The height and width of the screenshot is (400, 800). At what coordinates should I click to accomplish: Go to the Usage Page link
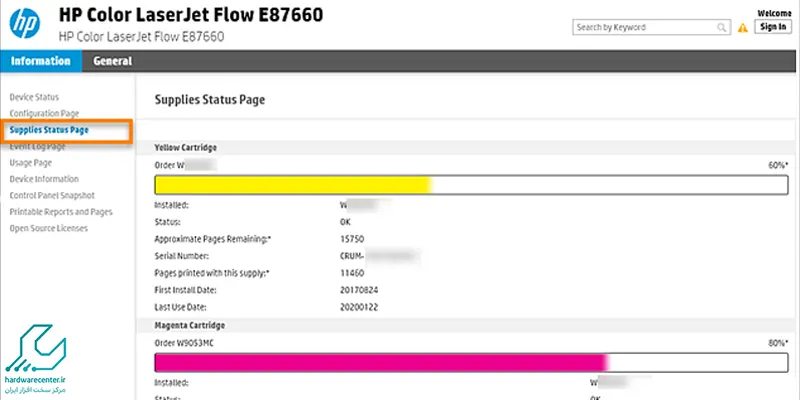tap(31, 163)
